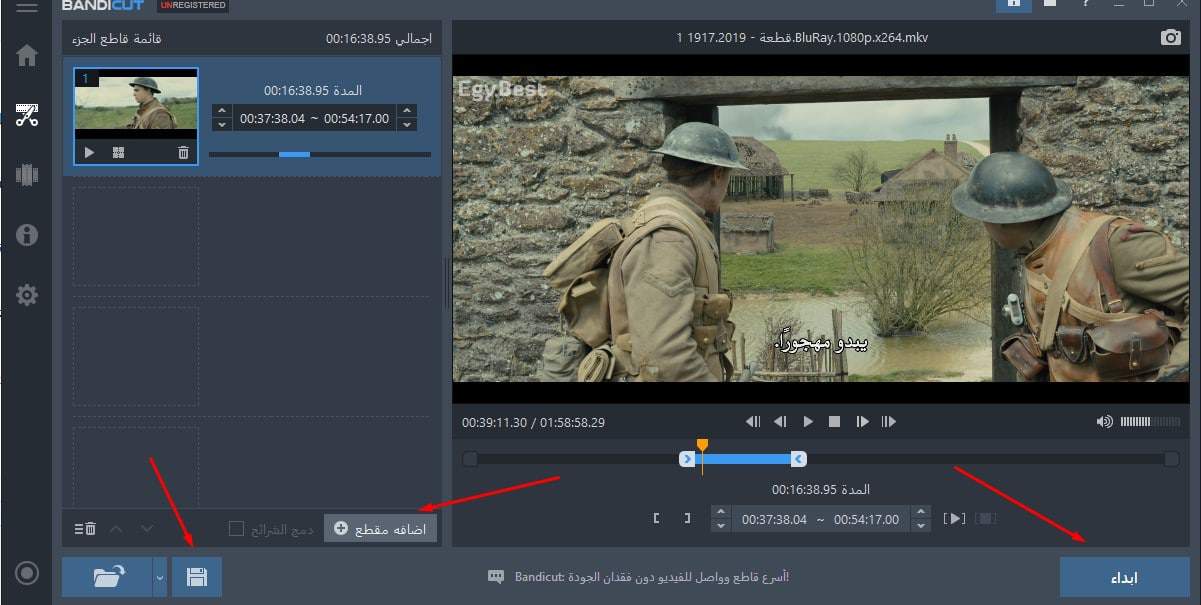The height and width of the screenshot is (605, 1201).
Task: Set the end point with the right bracket
Action: [x=687, y=518]
